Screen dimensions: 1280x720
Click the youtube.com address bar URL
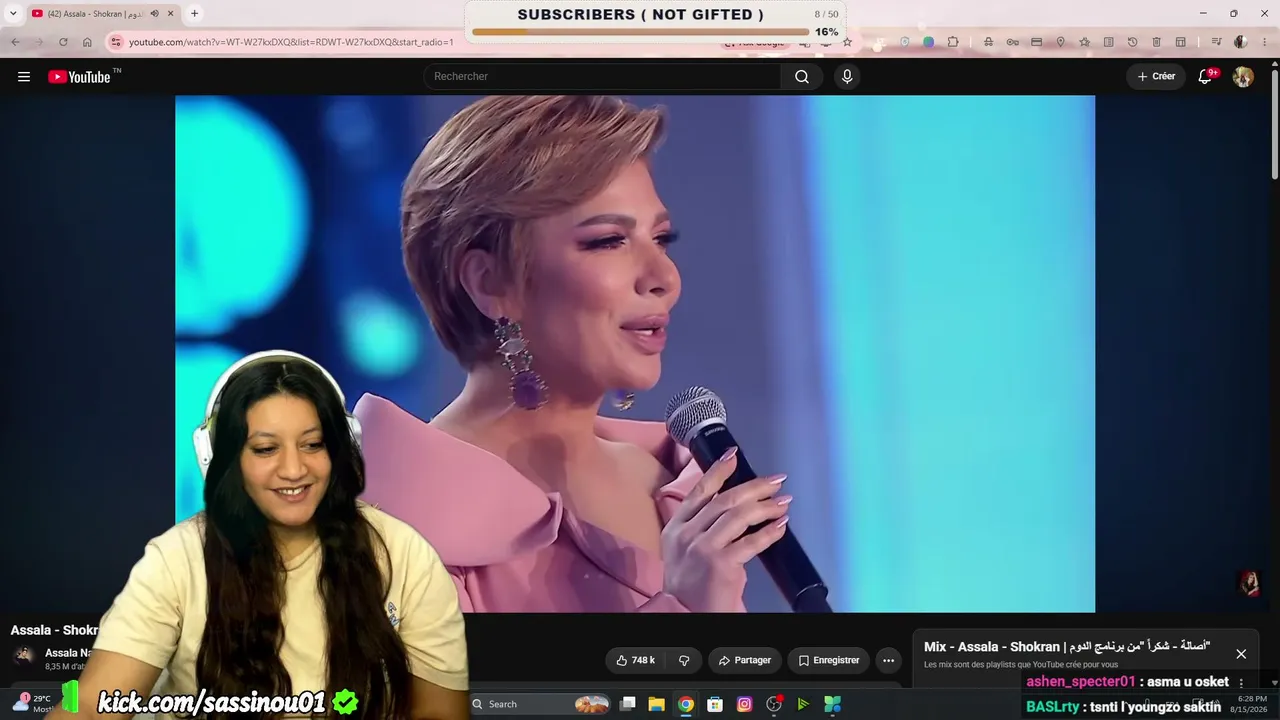(x=291, y=42)
